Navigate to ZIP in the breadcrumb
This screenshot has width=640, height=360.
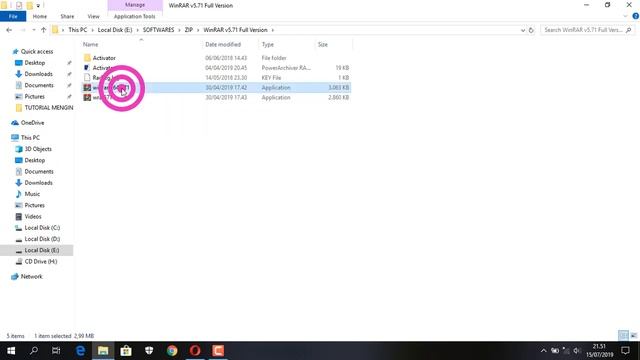coord(189,30)
